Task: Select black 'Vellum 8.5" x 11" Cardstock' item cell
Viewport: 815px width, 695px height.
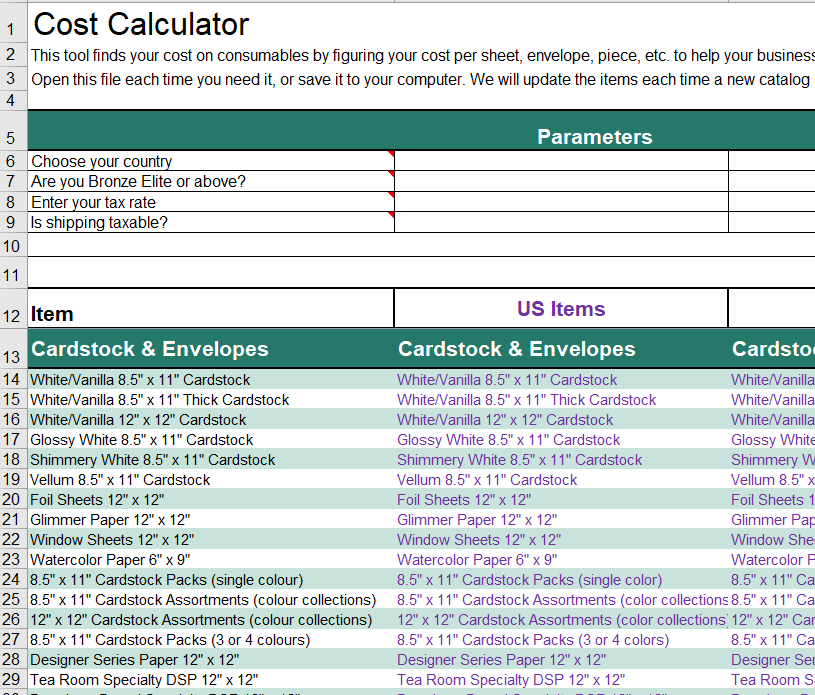Action: (120, 480)
